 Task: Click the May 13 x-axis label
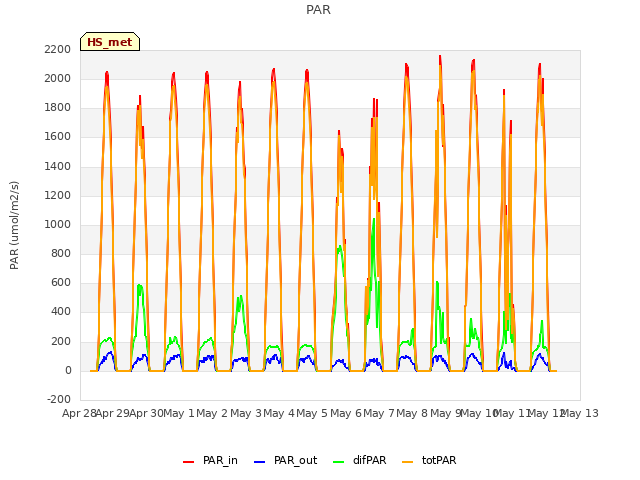pyautogui.click(x=579, y=413)
